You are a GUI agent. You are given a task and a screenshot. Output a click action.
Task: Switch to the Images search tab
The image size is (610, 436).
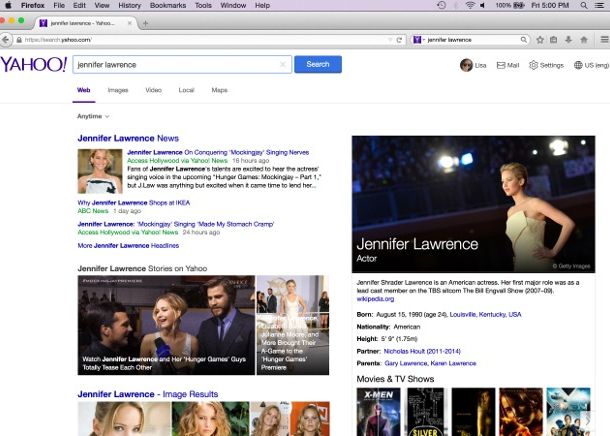(118, 90)
